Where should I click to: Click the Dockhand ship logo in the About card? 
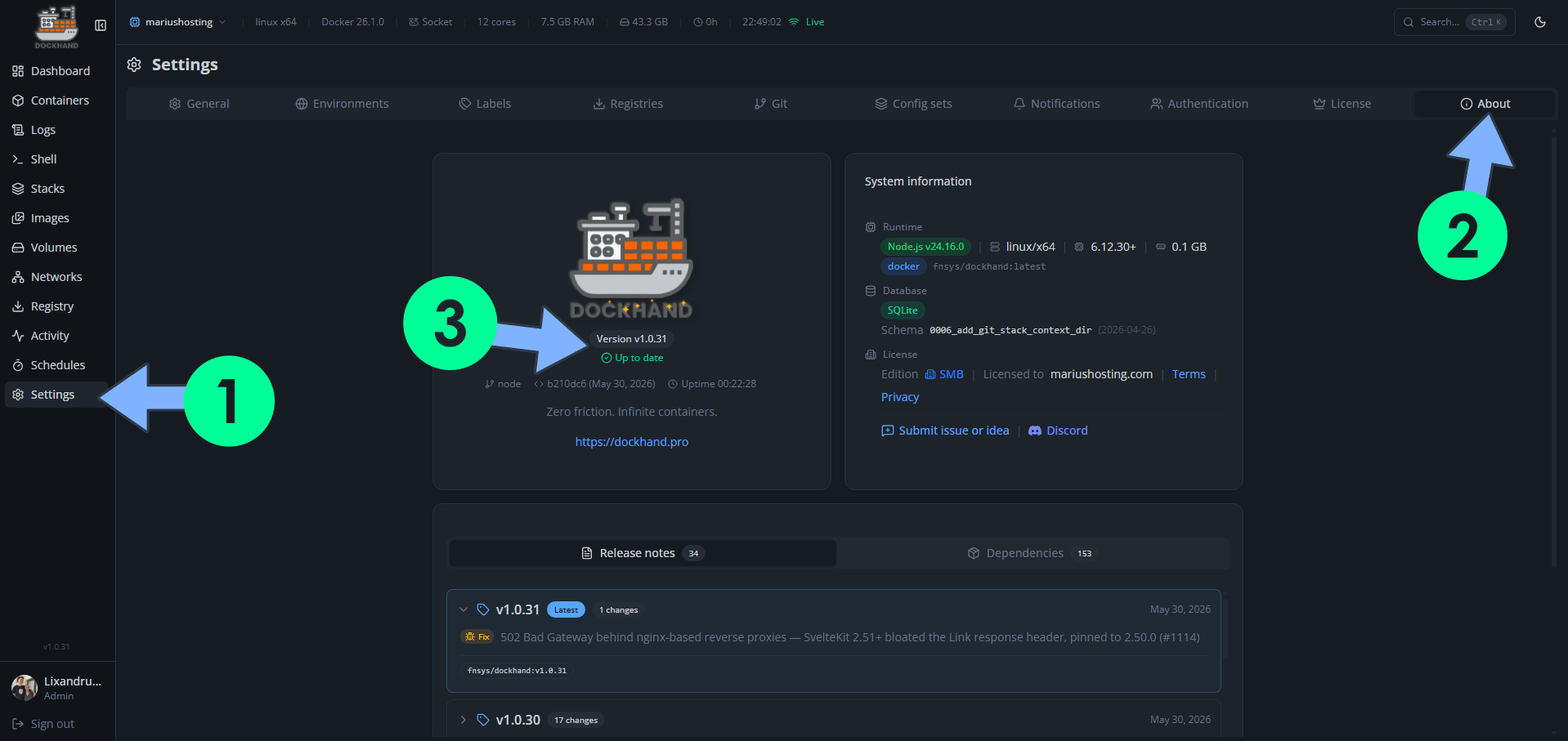tap(631, 258)
